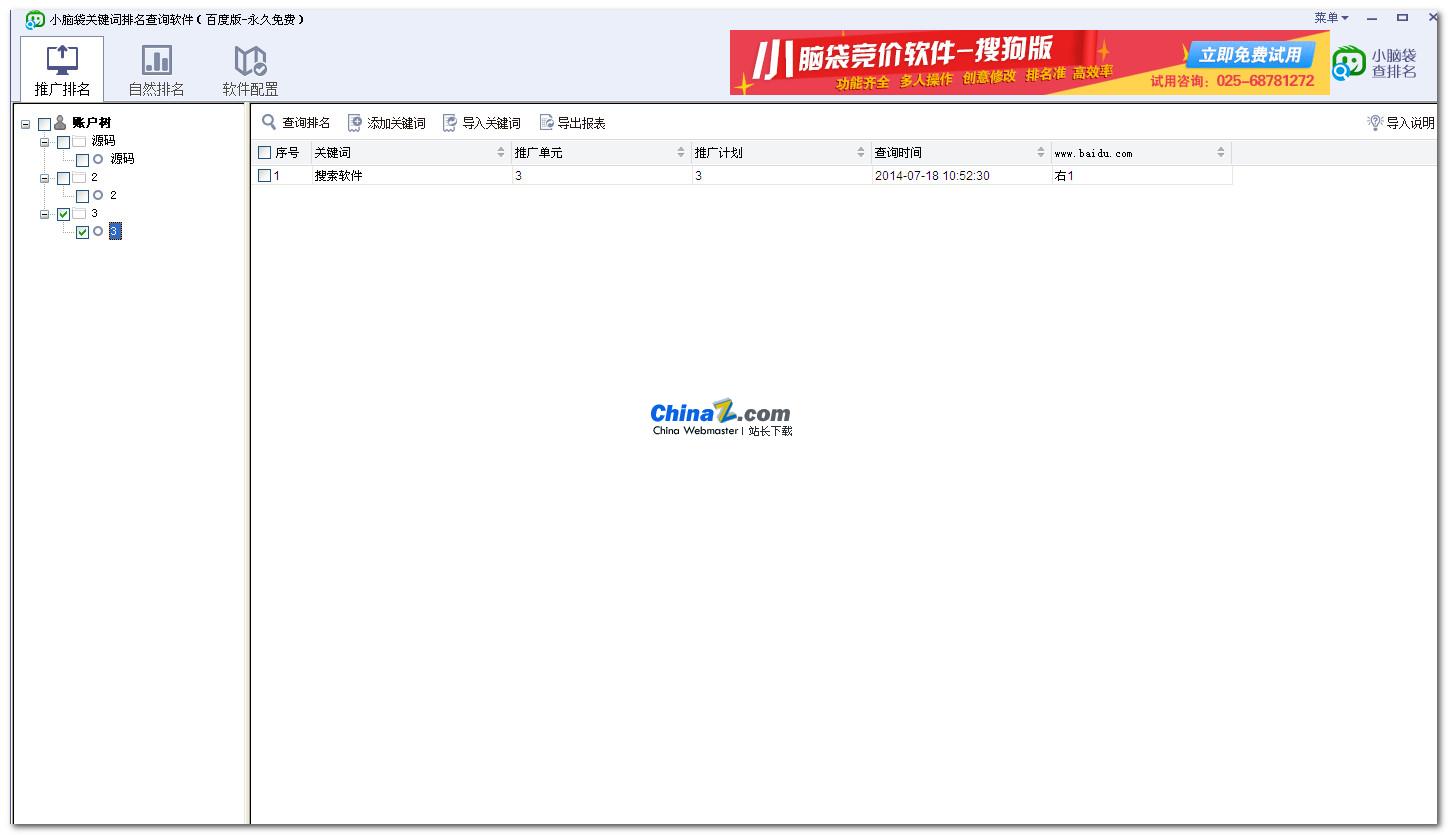Image resolution: width=1448 pixels, height=835 pixels.
Task: Collapse the folder 2 tree node
Action: (44, 178)
